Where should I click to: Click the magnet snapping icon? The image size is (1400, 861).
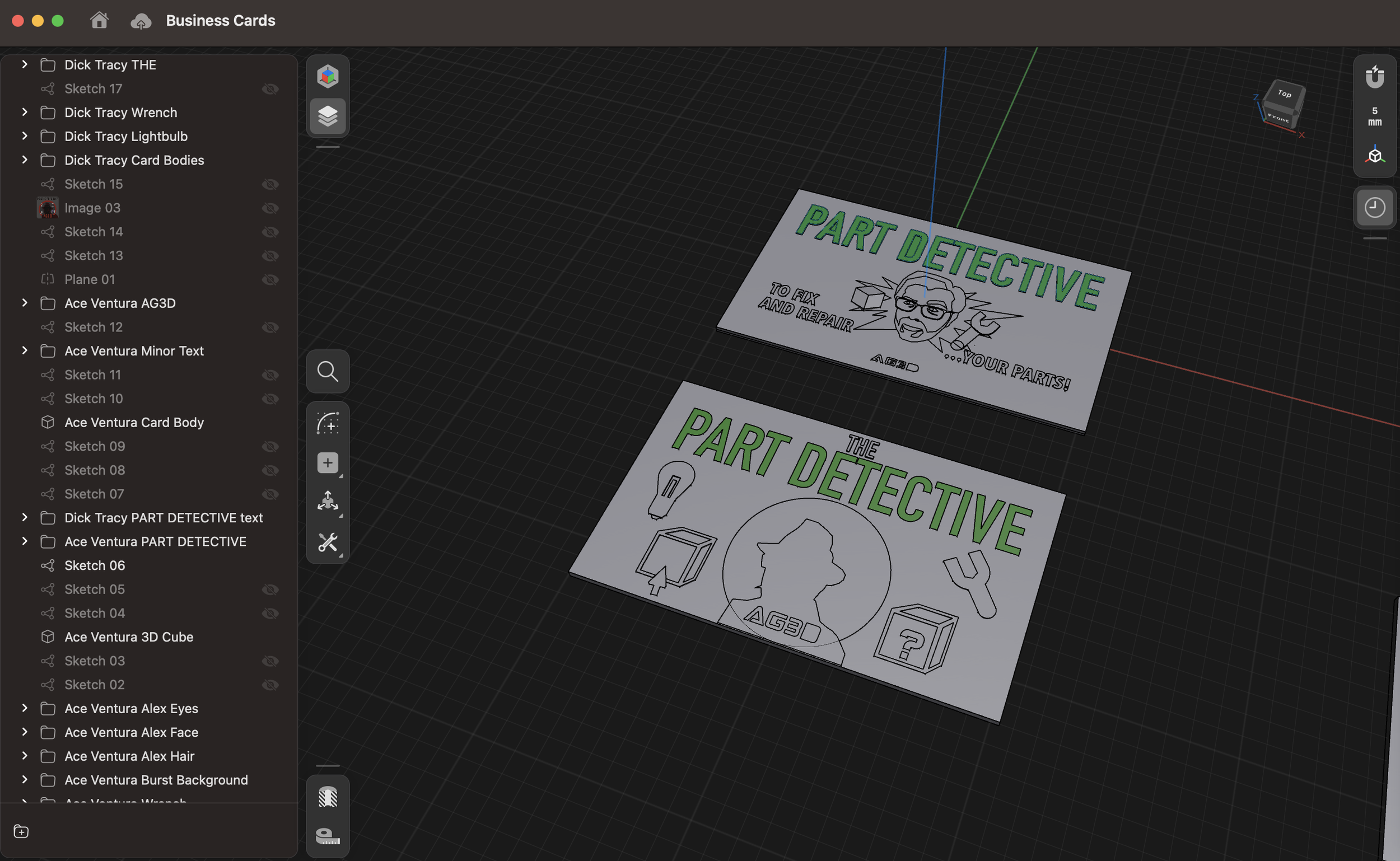coord(1374,77)
